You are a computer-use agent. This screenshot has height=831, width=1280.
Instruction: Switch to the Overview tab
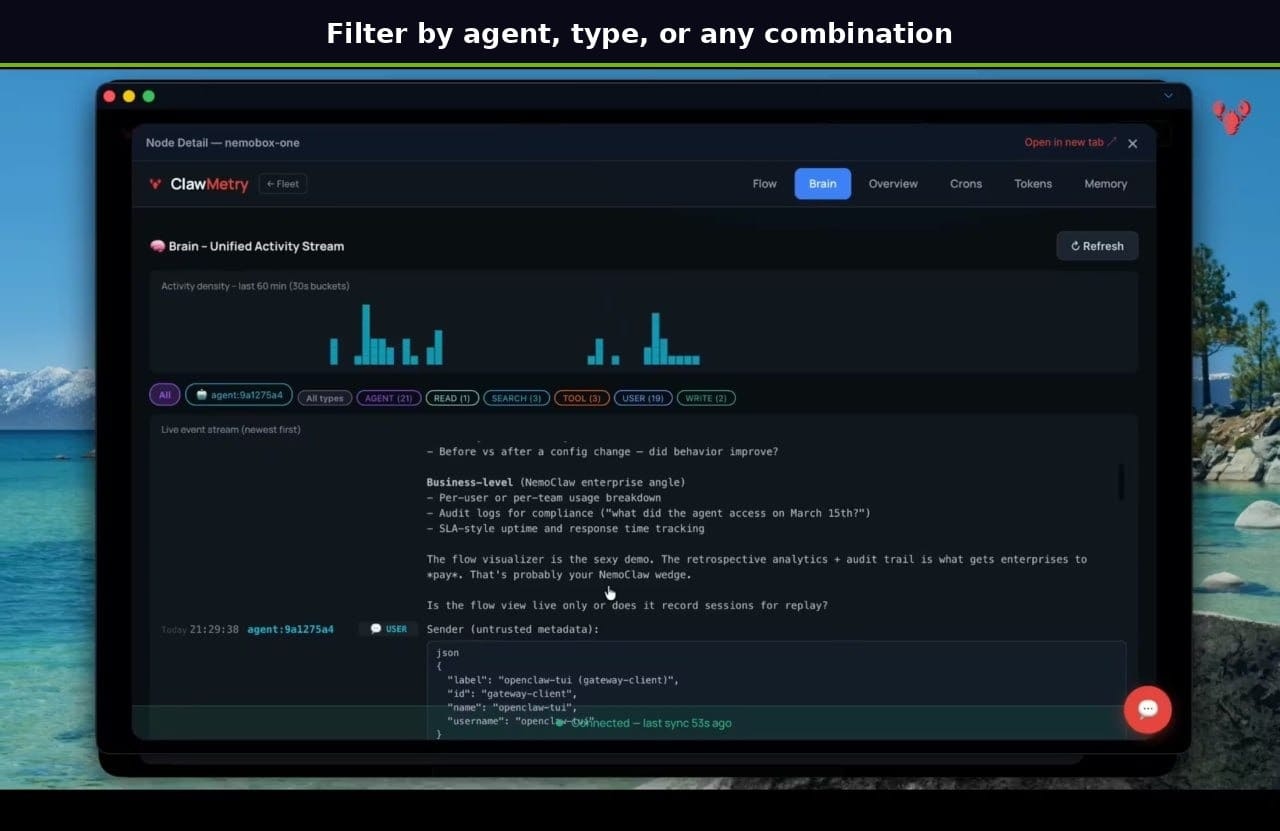[893, 184]
